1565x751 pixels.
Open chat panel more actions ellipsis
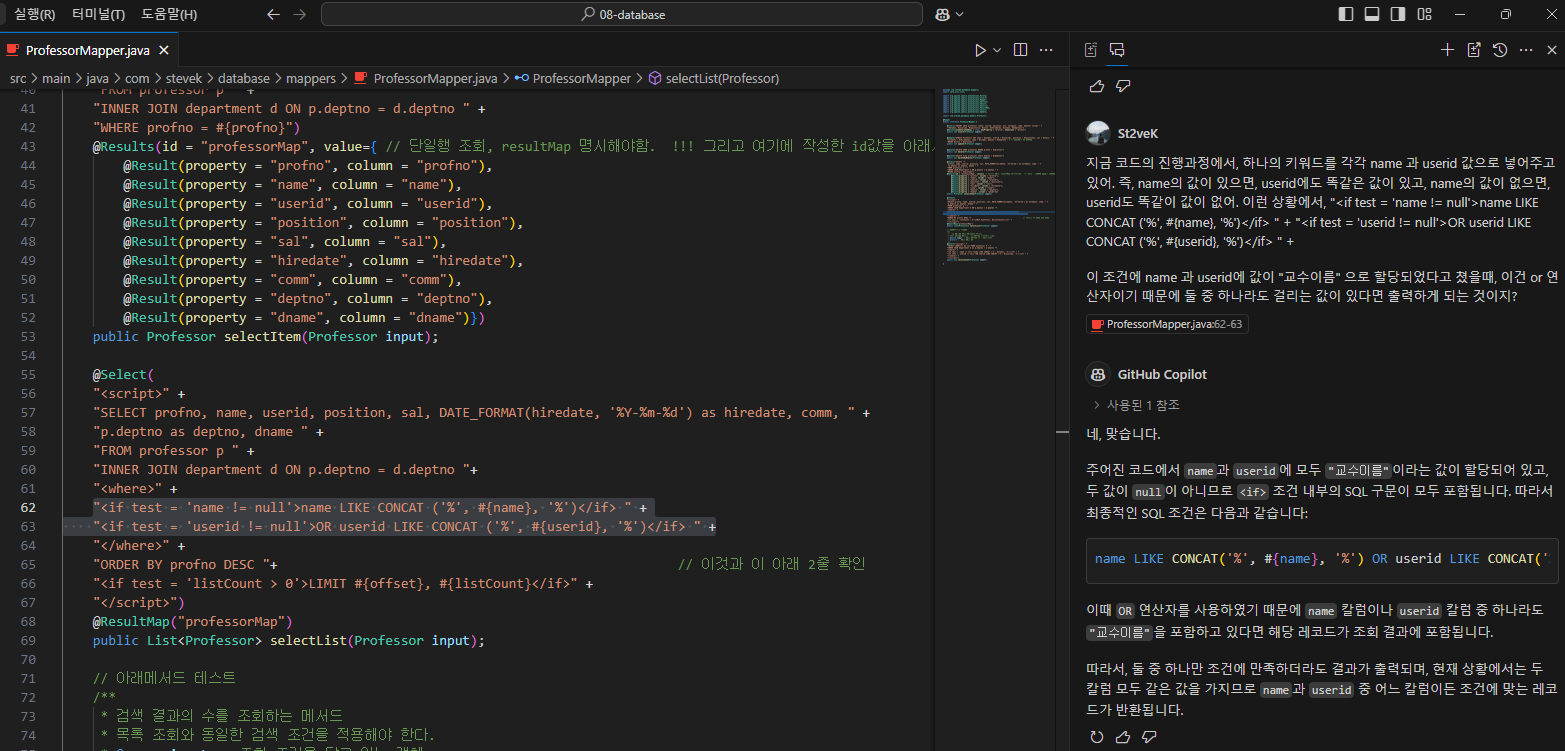click(x=1526, y=49)
